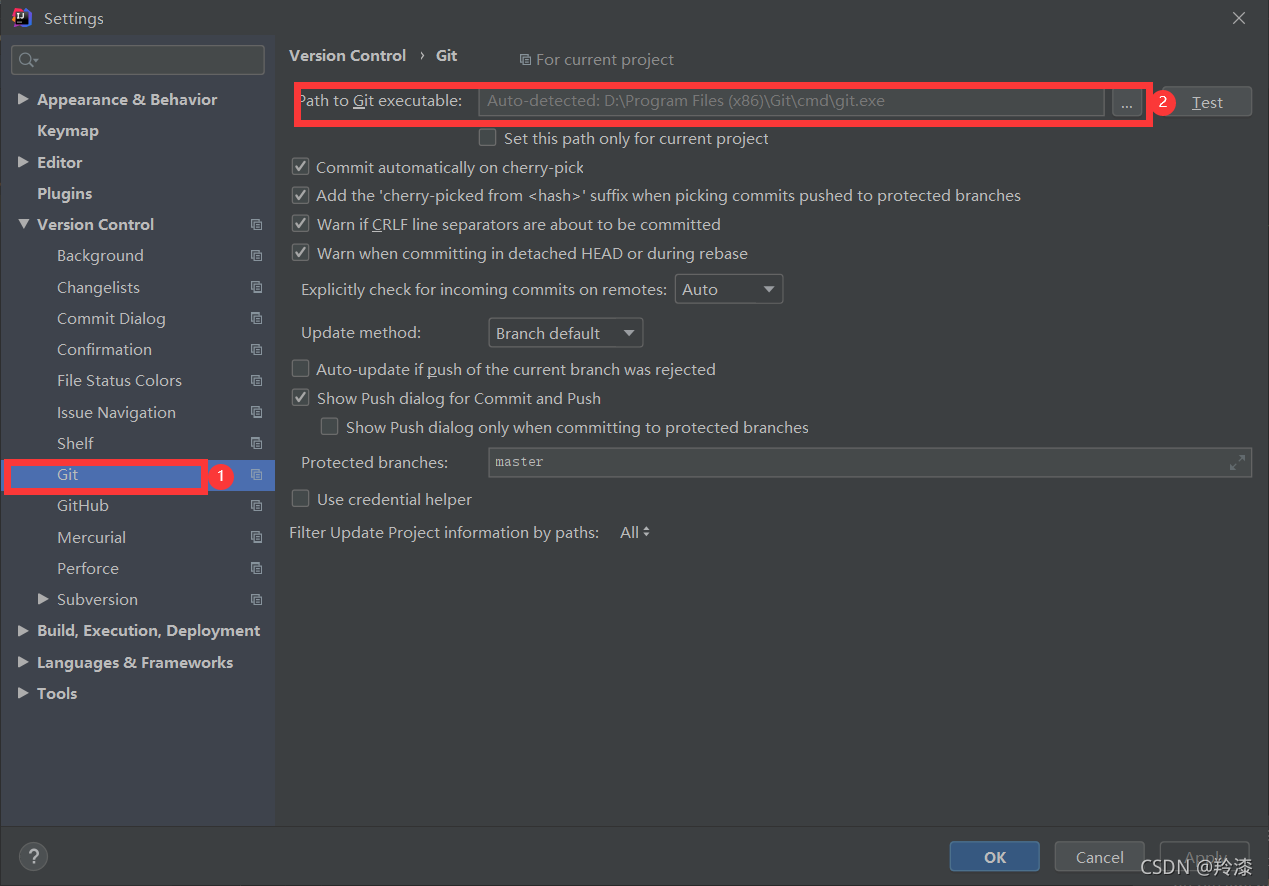Toggle Warn if CRLF line separators checkbox
The width and height of the screenshot is (1269, 886).
coord(300,224)
